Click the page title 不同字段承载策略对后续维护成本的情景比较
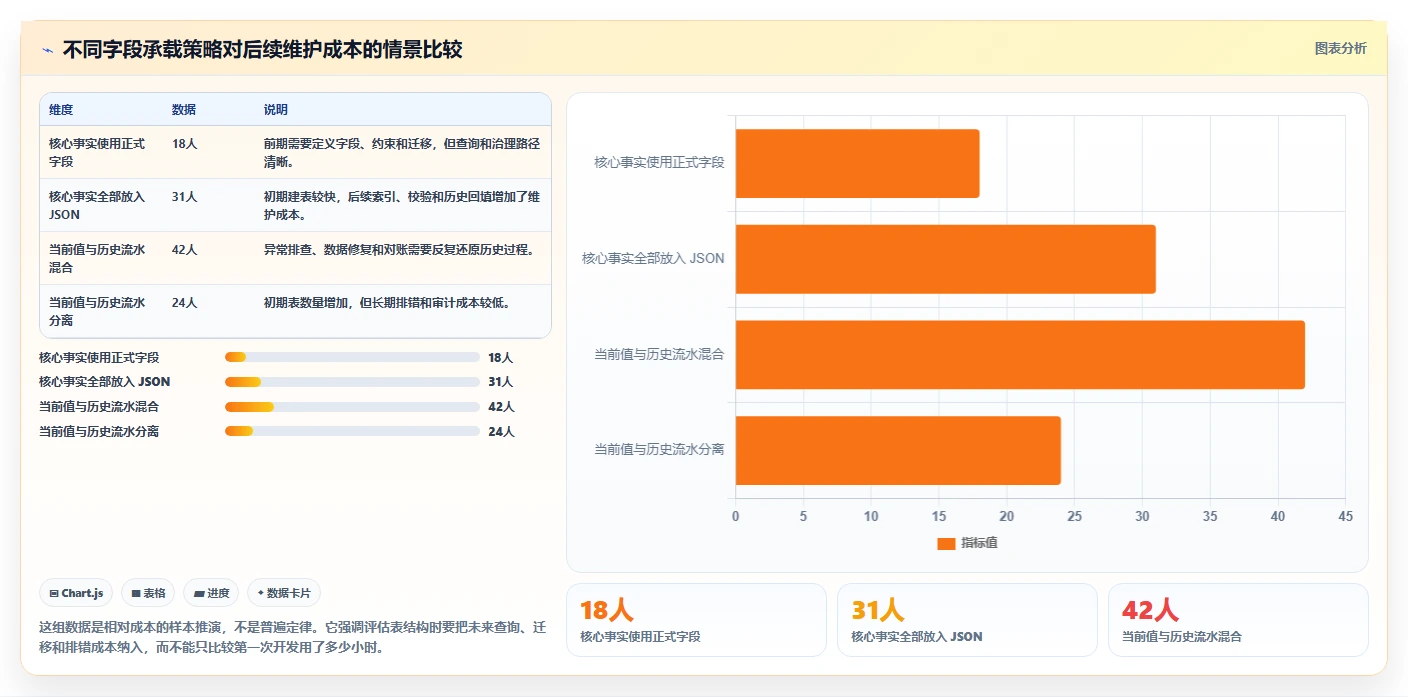 (262, 50)
